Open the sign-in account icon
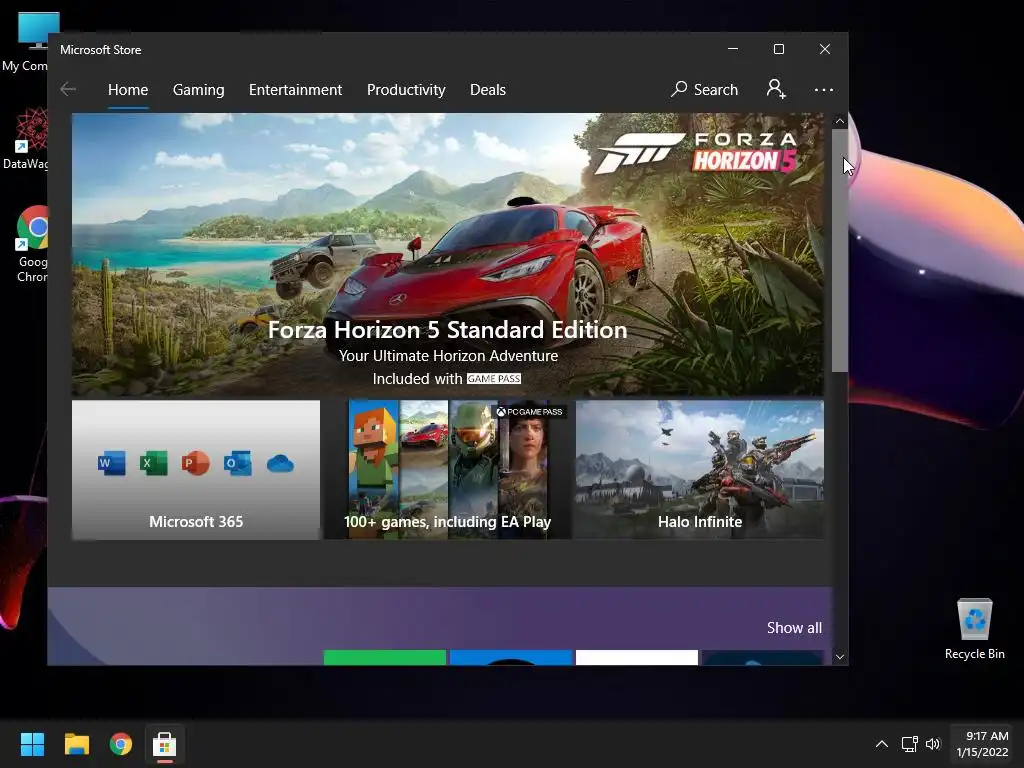 (776, 89)
